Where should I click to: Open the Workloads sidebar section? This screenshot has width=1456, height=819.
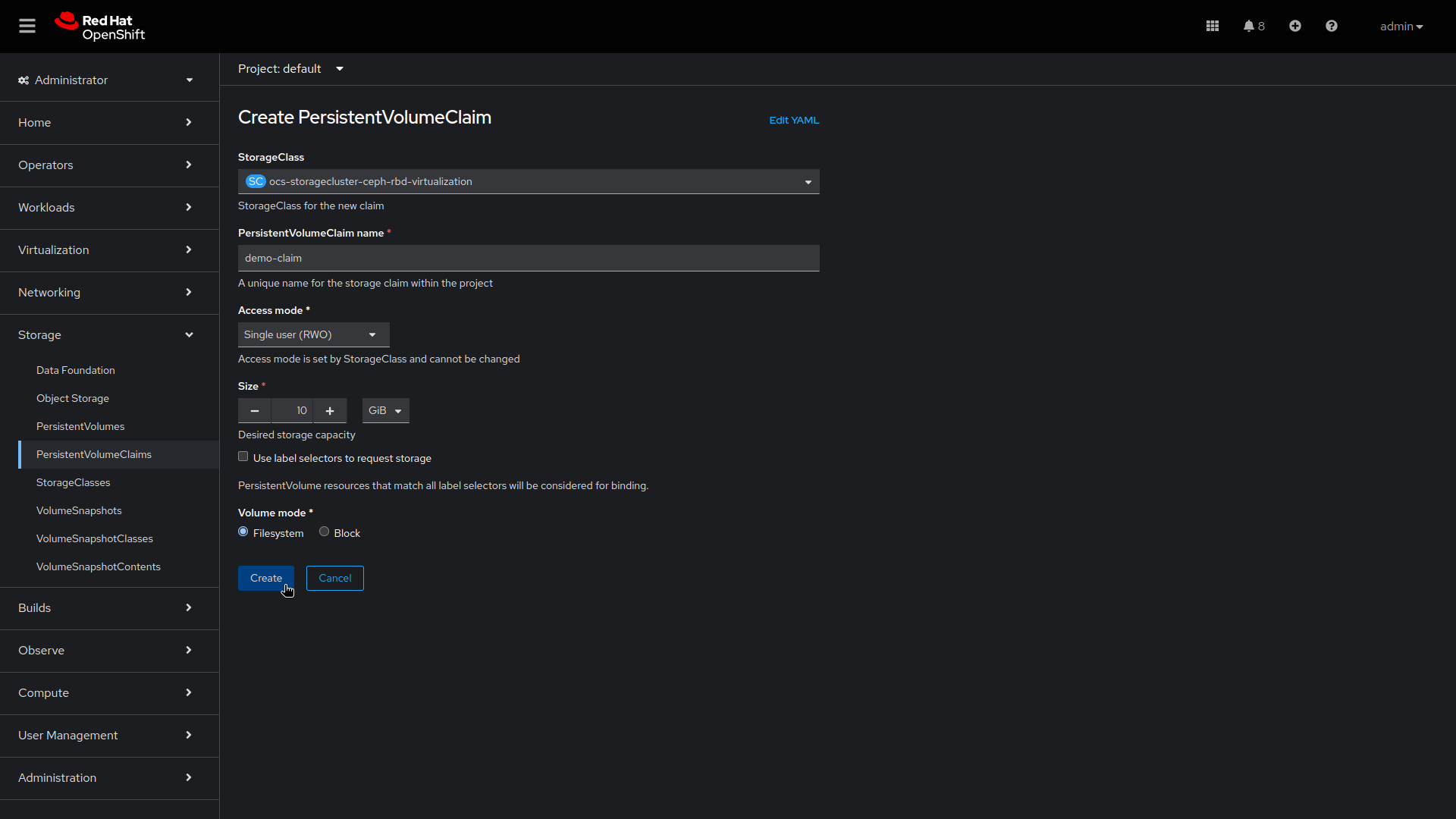point(46,207)
